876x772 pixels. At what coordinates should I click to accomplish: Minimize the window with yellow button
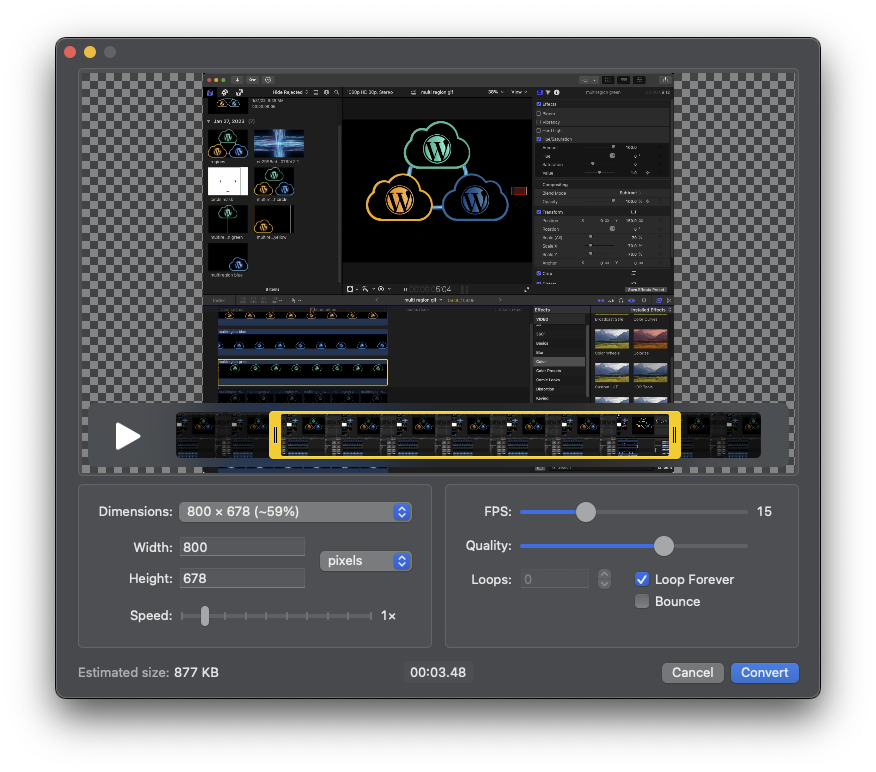(x=90, y=52)
